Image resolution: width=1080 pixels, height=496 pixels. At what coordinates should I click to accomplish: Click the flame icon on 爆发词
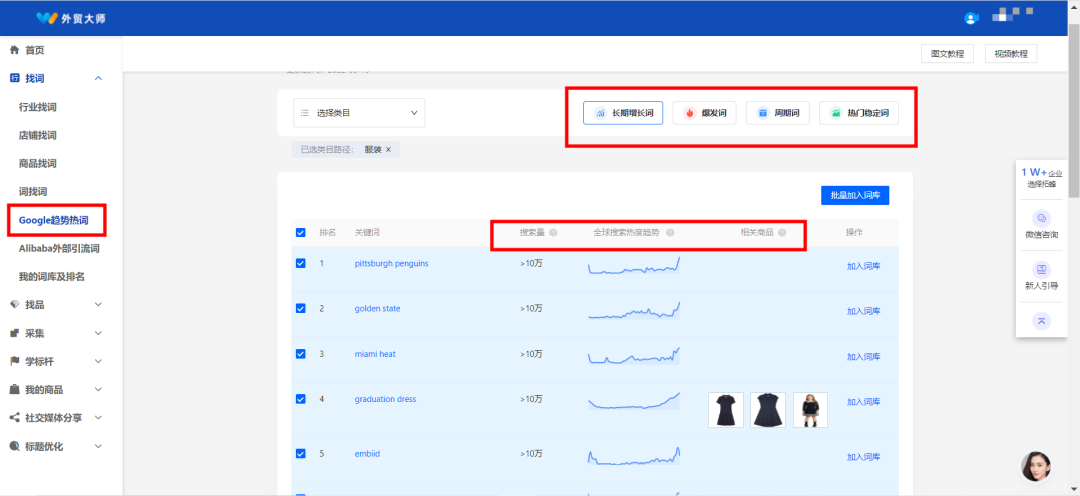(688, 113)
